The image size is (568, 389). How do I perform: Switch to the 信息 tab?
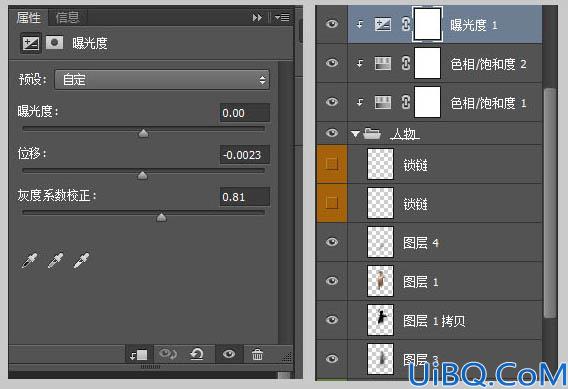click(x=67, y=17)
